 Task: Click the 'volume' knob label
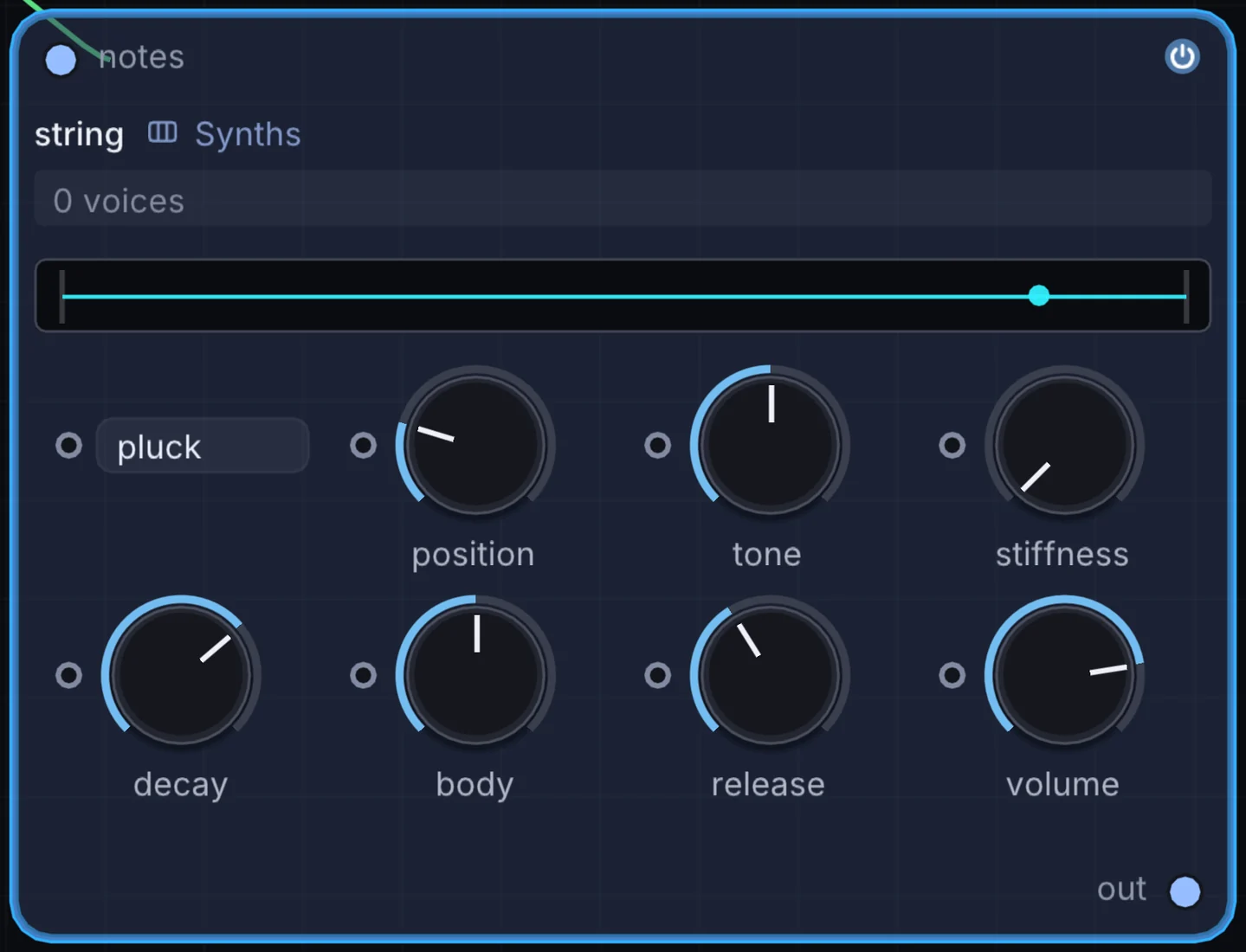pyautogui.click(x=1062, y=784)
